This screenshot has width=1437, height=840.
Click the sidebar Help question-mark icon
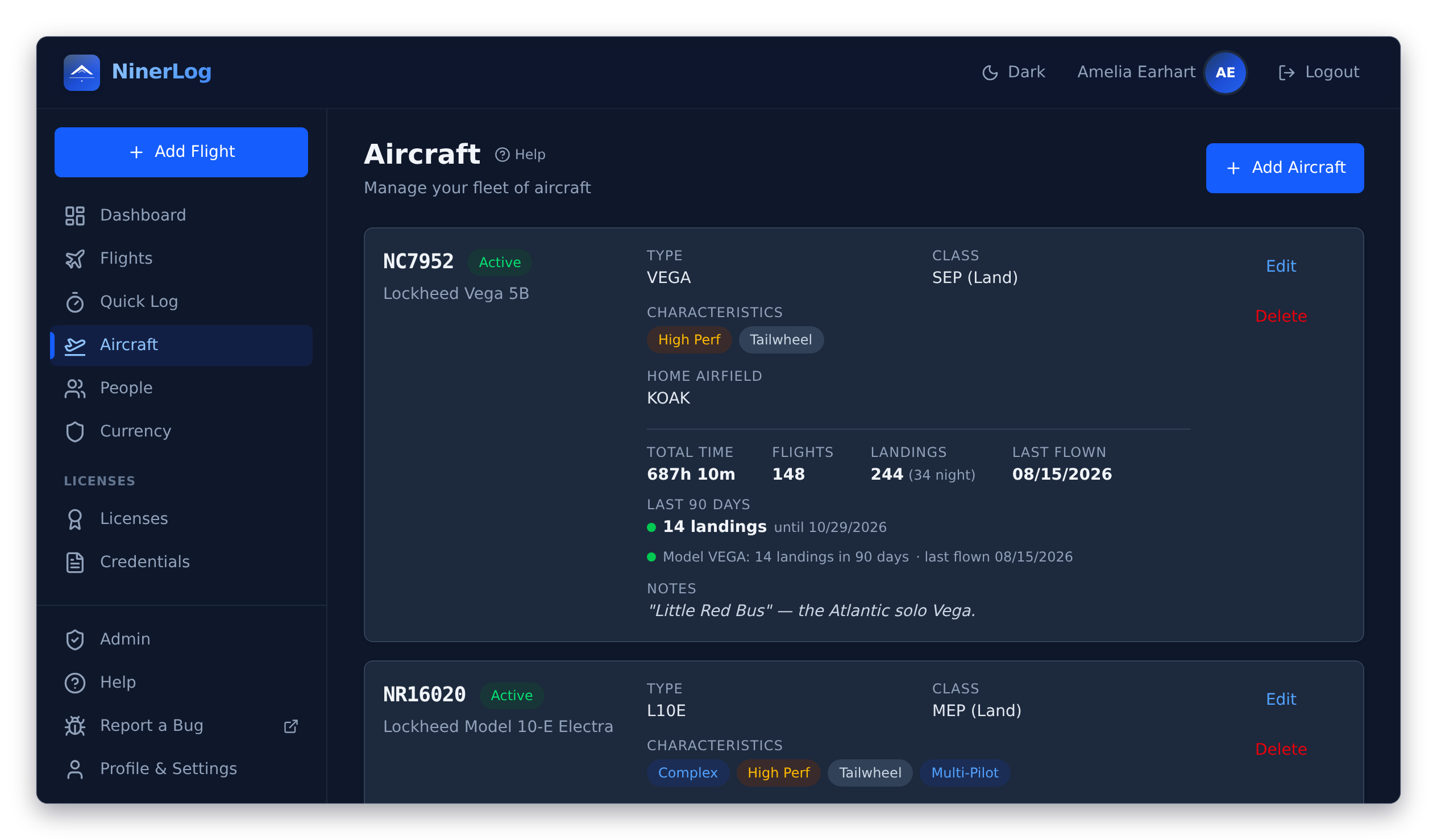pyautogui.click(x=74, y=683)
